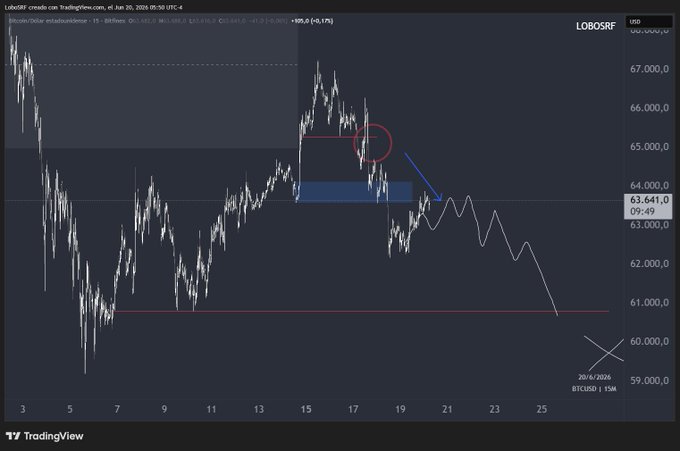This screenshot has height=451, width=680.
Task: Click the +105,0 (+0,17%) change value
Action: click(x=312, y=20)
